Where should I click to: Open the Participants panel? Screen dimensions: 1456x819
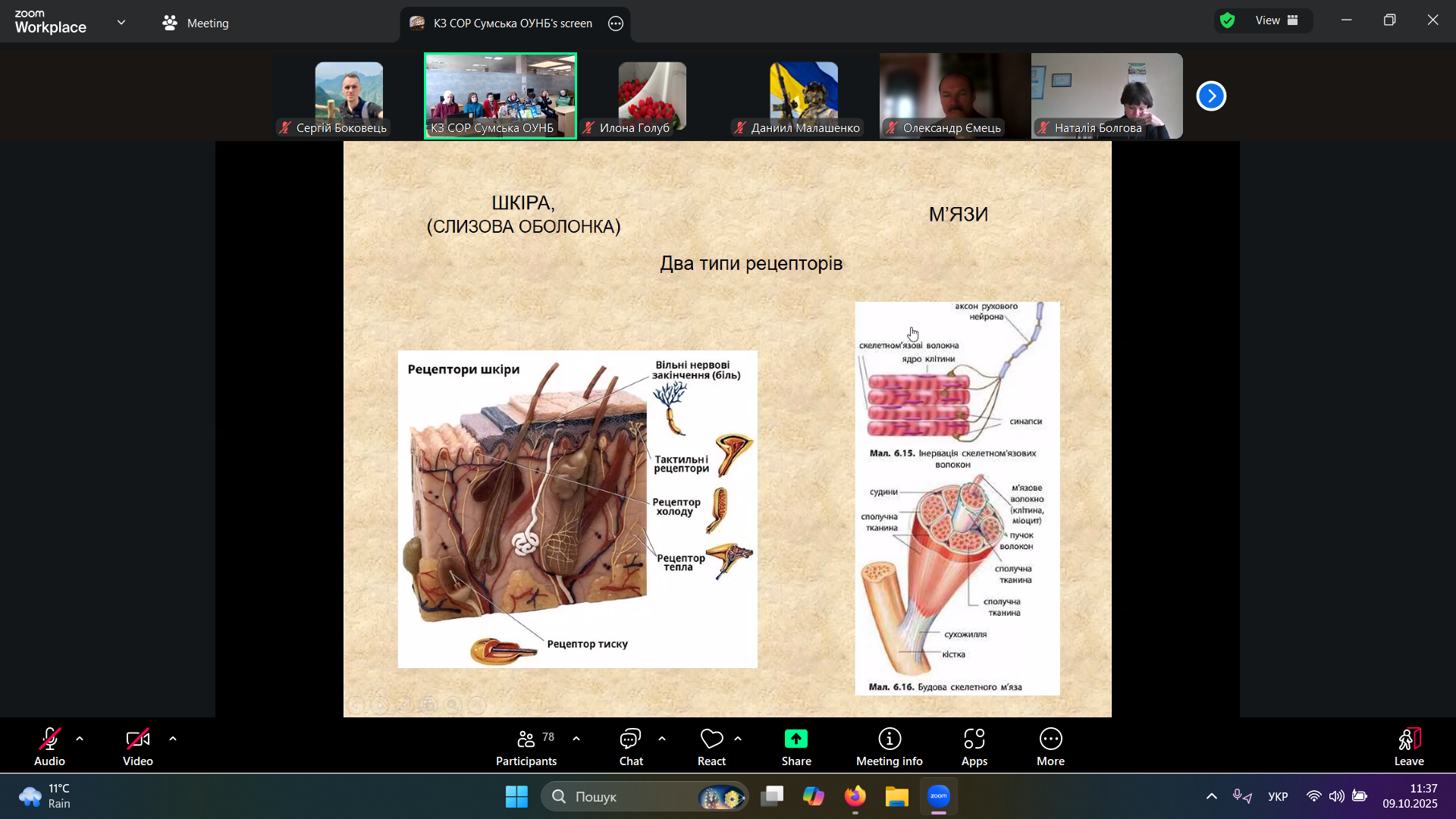click(x=526, y=747)
